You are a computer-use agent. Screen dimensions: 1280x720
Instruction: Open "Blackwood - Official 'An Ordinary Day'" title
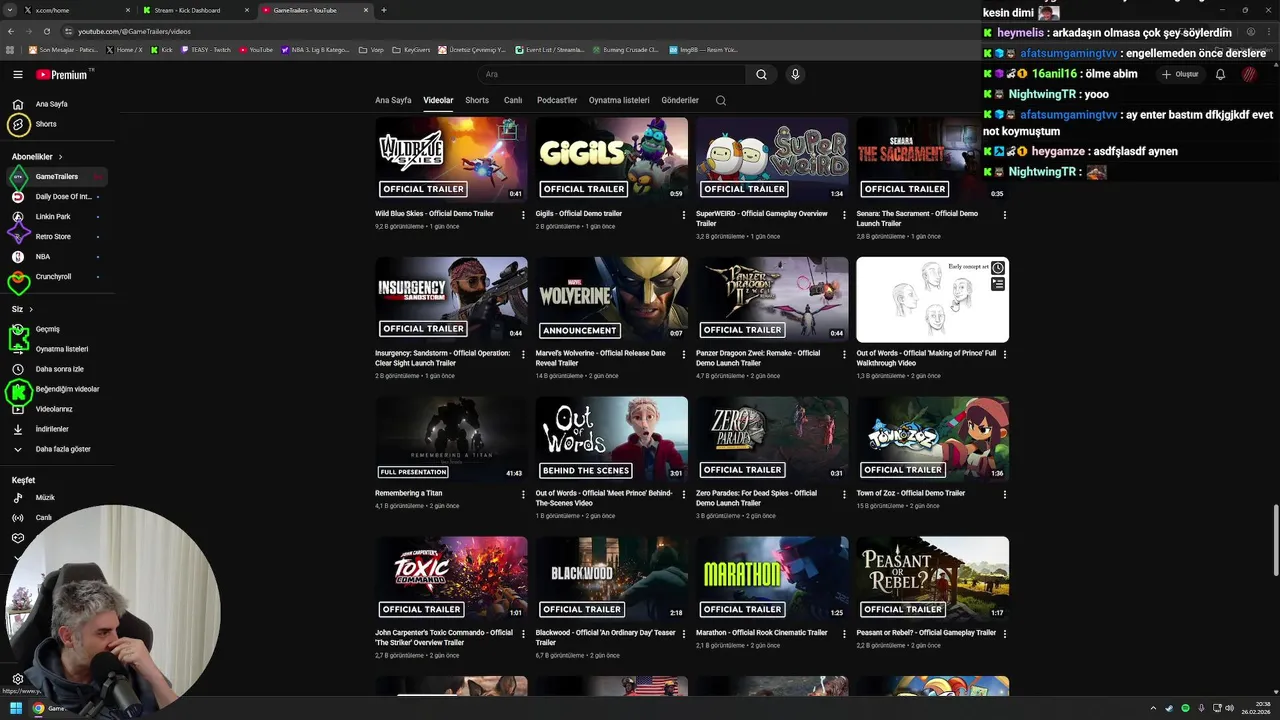(606, 638)
